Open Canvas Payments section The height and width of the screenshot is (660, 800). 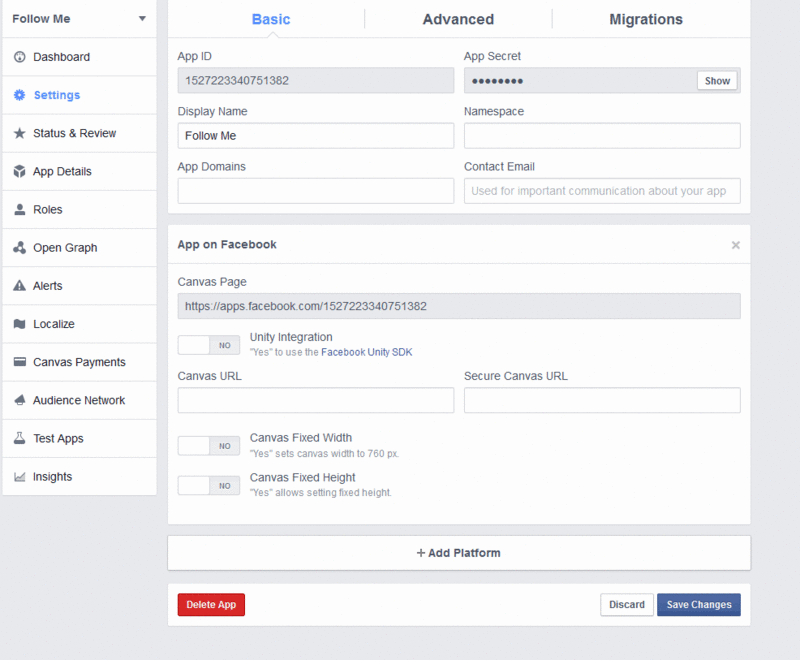79,362
